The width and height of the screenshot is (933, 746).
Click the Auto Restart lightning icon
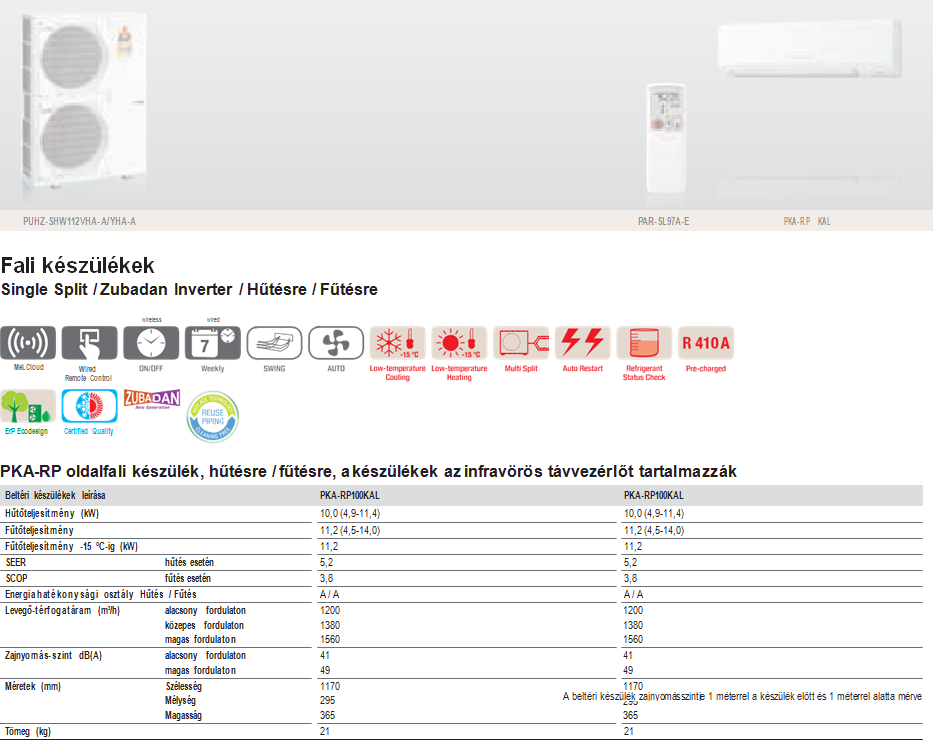click(583, 343)
